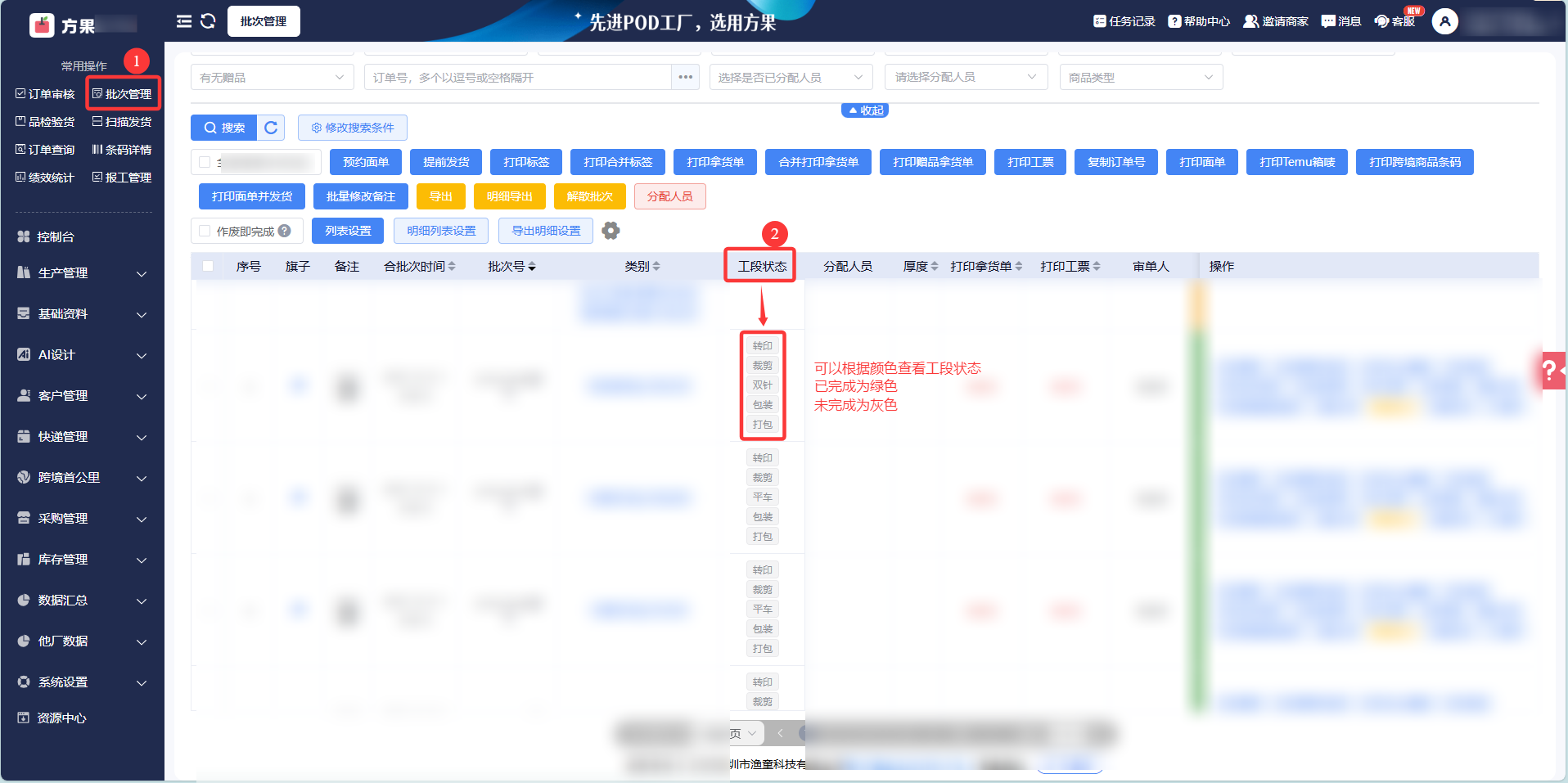Image resolution: width=1568 pixels, height=783 pixels.
Task: Toggle the 作废即完成 checkbox
Action: pyautogui.click(x=205, y=232)
